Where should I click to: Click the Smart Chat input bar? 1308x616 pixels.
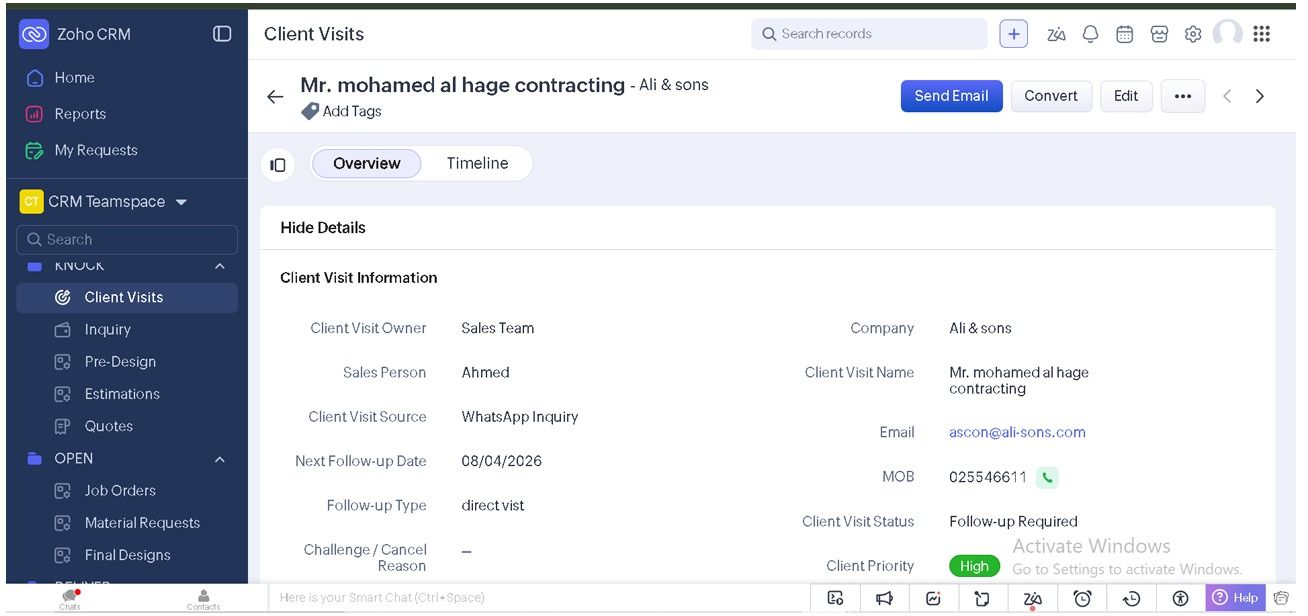point(538,598)
